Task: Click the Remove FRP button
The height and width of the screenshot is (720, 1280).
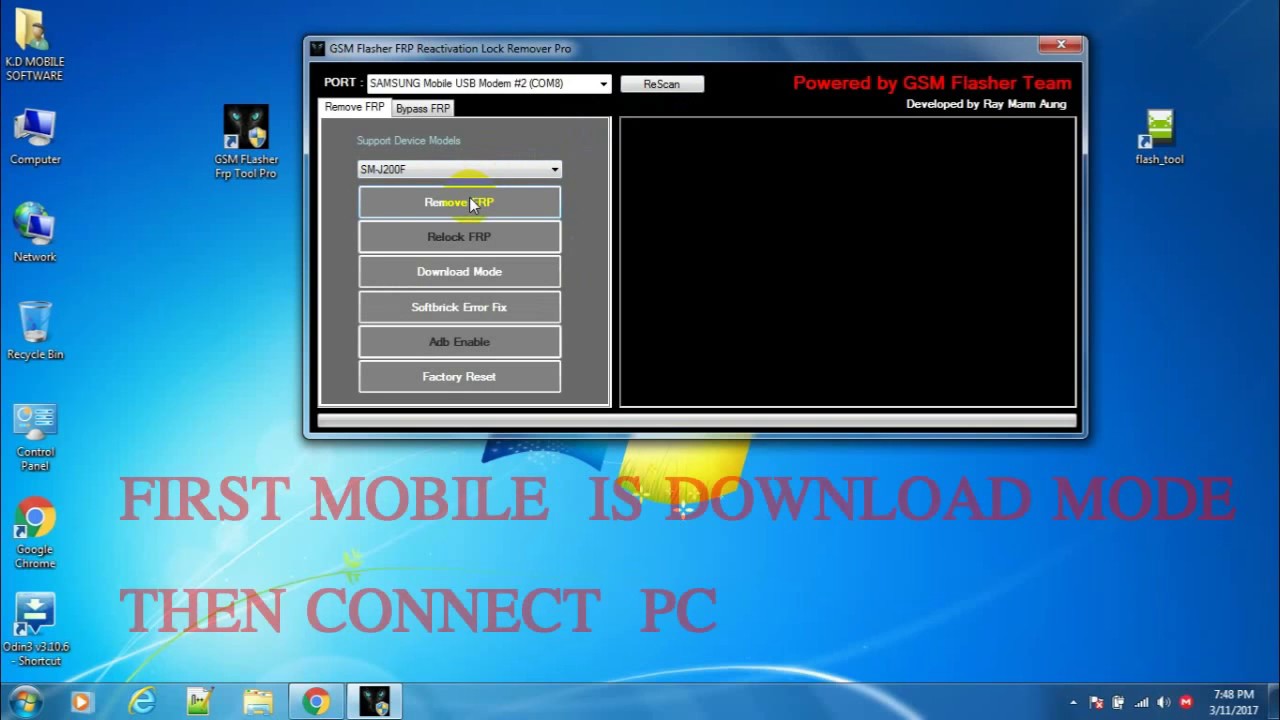Action: click(x=460, y=202)
